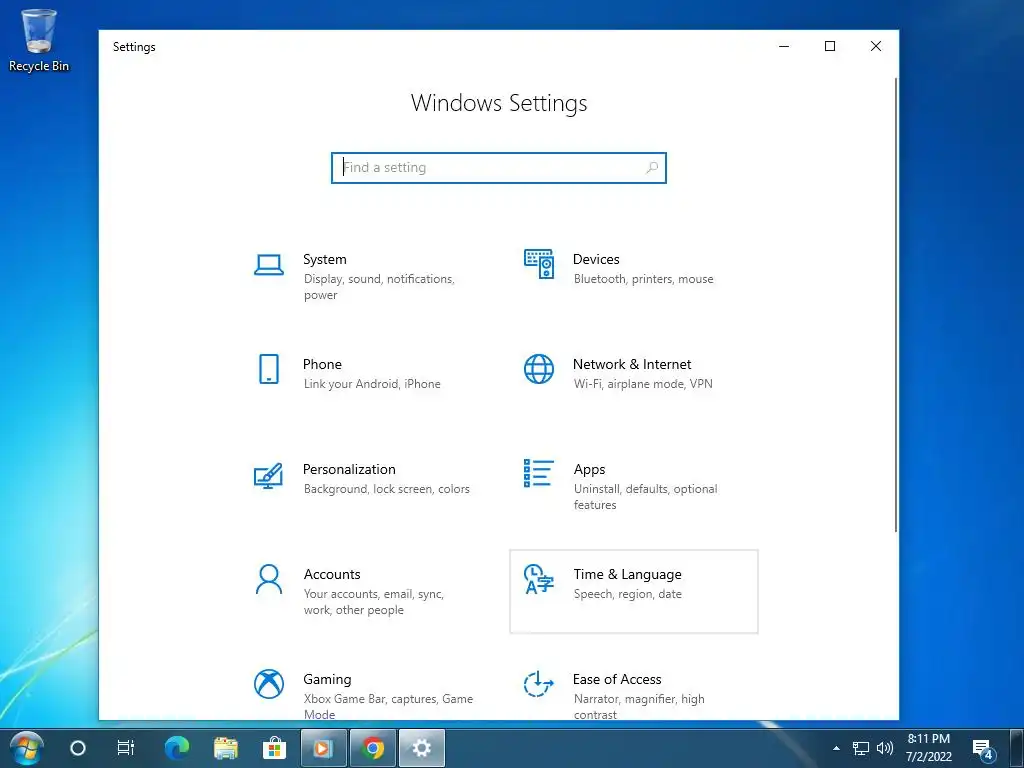Viewport: 1024px width, 768px height.
Task: Click 'Link your Android, iPhone' text
Action: click(372, 384)
